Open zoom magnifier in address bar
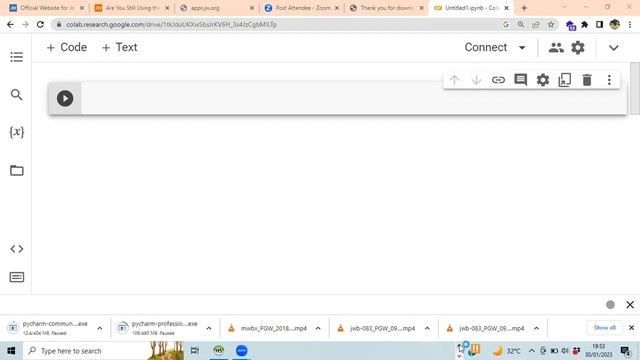The width and height of the screenshot is (640, 360). tap(520, 24)
